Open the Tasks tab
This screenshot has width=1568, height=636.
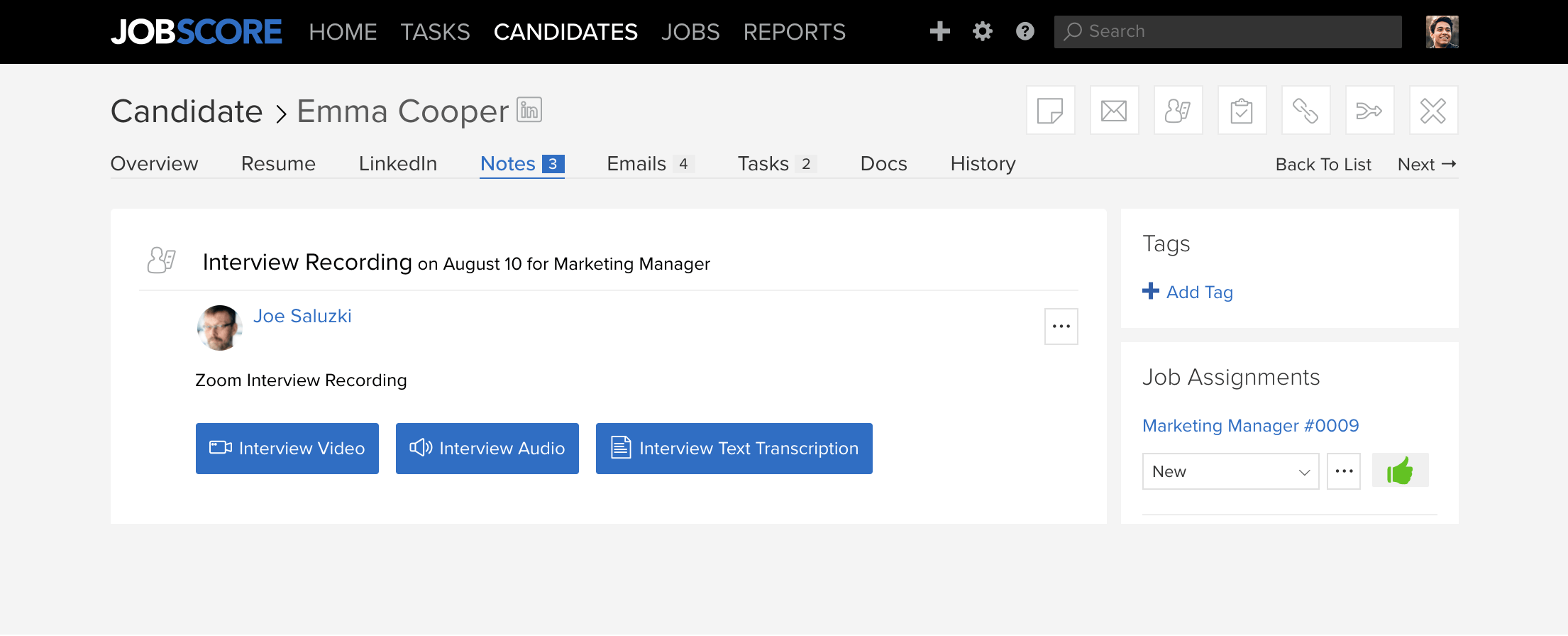click(x=777, y=164)
